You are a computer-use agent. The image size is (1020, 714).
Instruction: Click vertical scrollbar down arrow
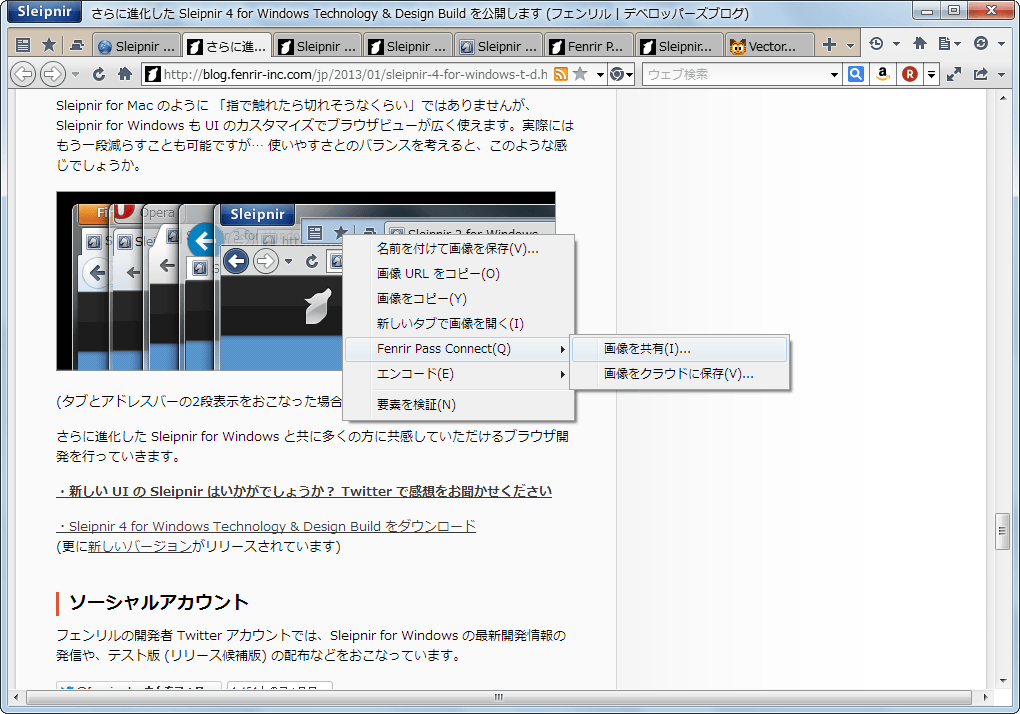(x=1002, y=681)
